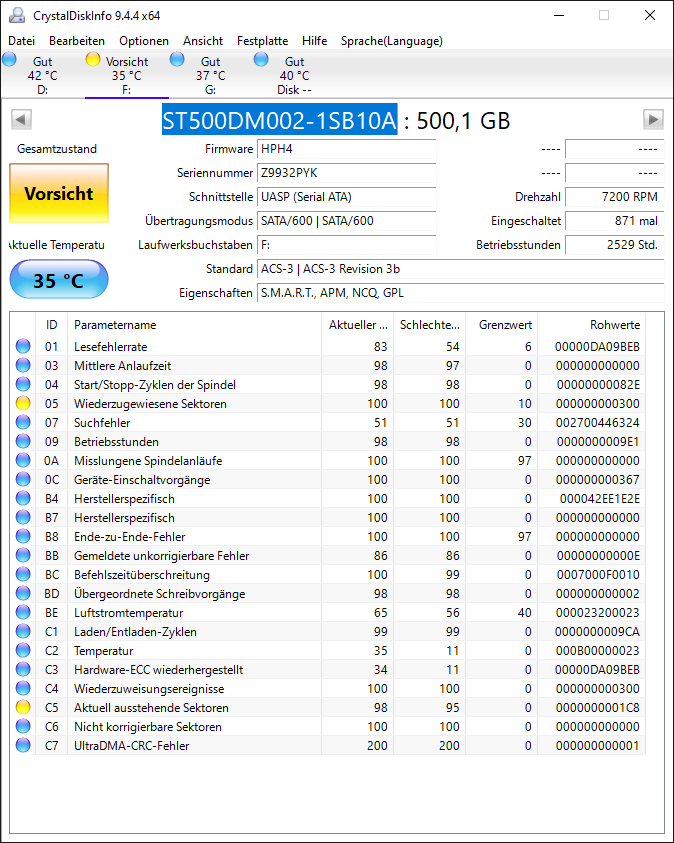674x843 pixels.
Task: Click the Drehzahl field 7200 RPM
Action: [615, 197]
